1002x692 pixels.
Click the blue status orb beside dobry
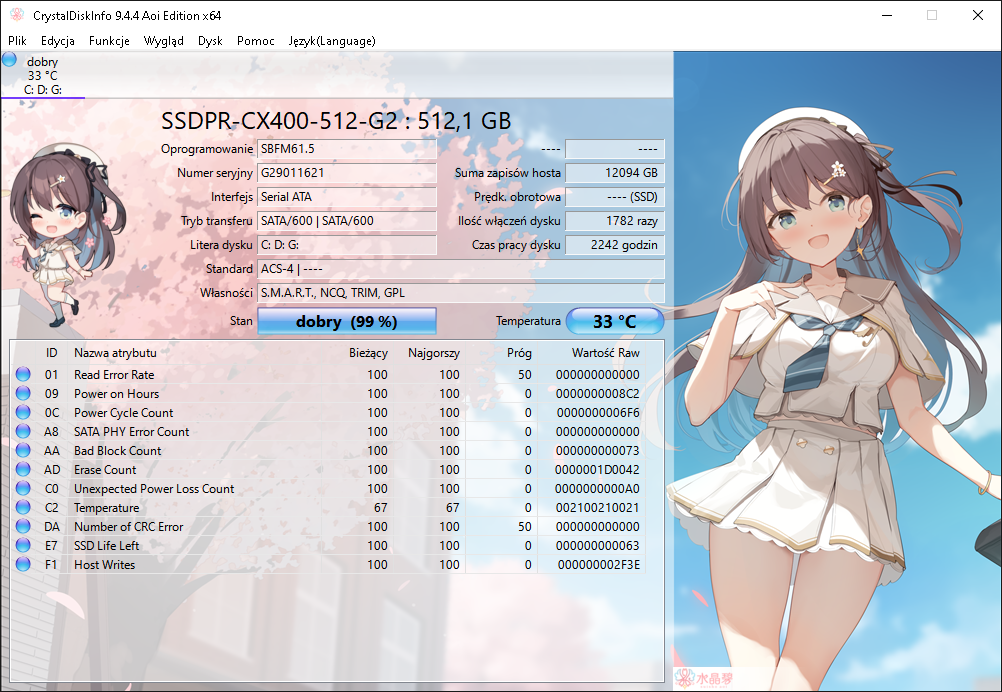coord(10,60)
